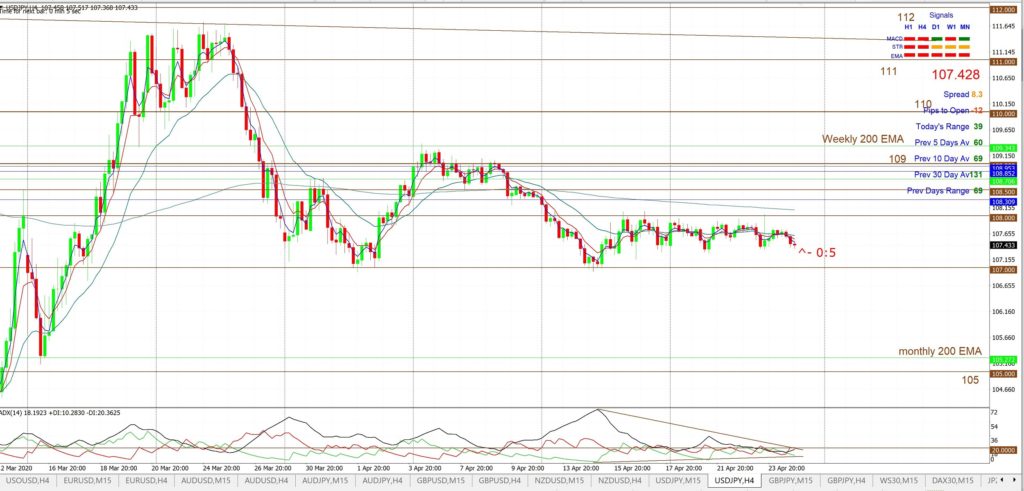Click the Today's Range 39 line
The height and width of the screenshot is (491, 1024).
949,126
